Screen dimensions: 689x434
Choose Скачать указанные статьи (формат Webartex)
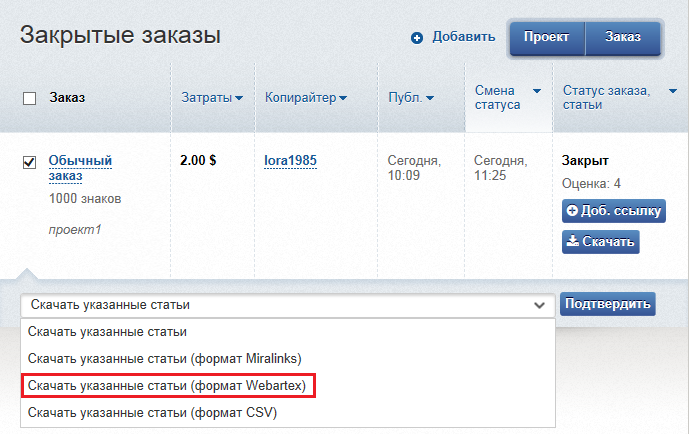coord(167,385)
